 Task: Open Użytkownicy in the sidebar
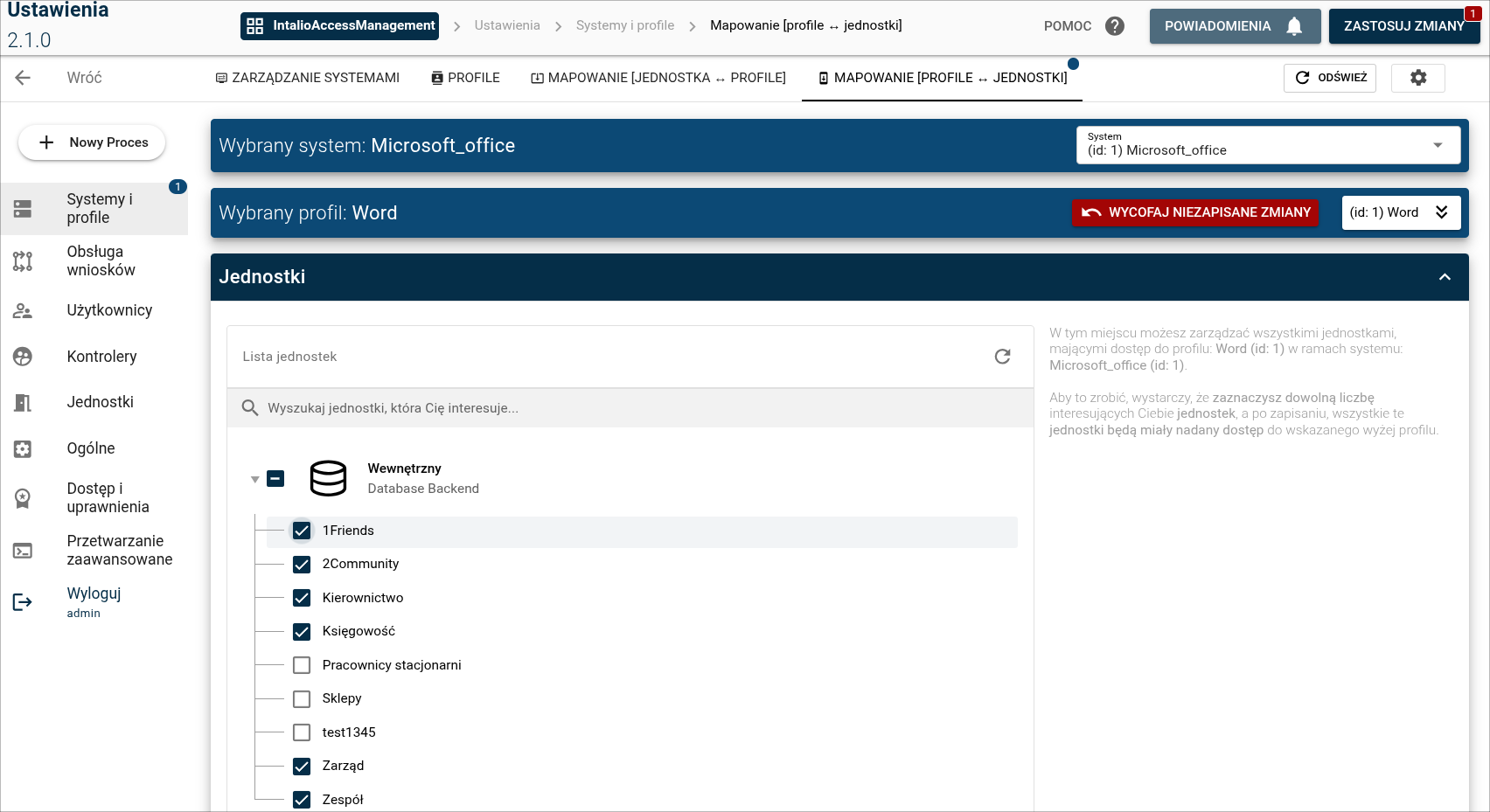94,310
